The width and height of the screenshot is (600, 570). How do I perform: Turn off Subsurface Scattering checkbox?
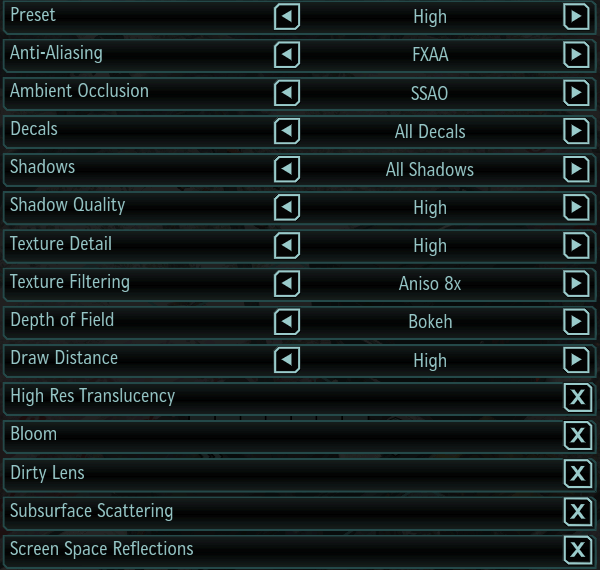pyautogui.click(x=577, y=512)
